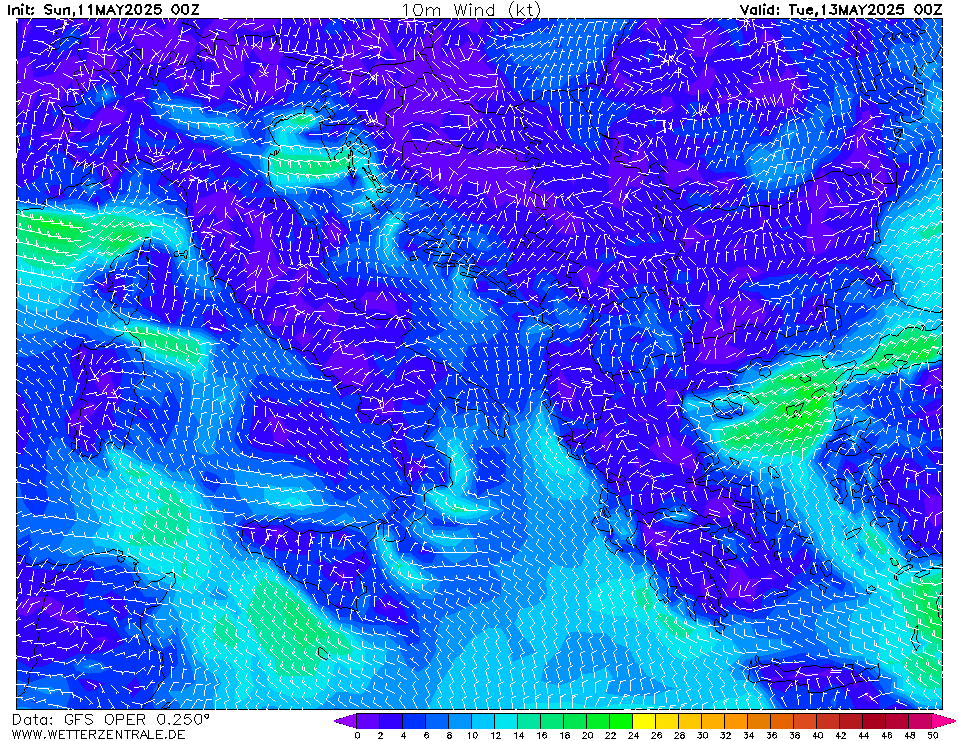
Task: Click the '42' legend scale label
Action: tap(841, 735)
